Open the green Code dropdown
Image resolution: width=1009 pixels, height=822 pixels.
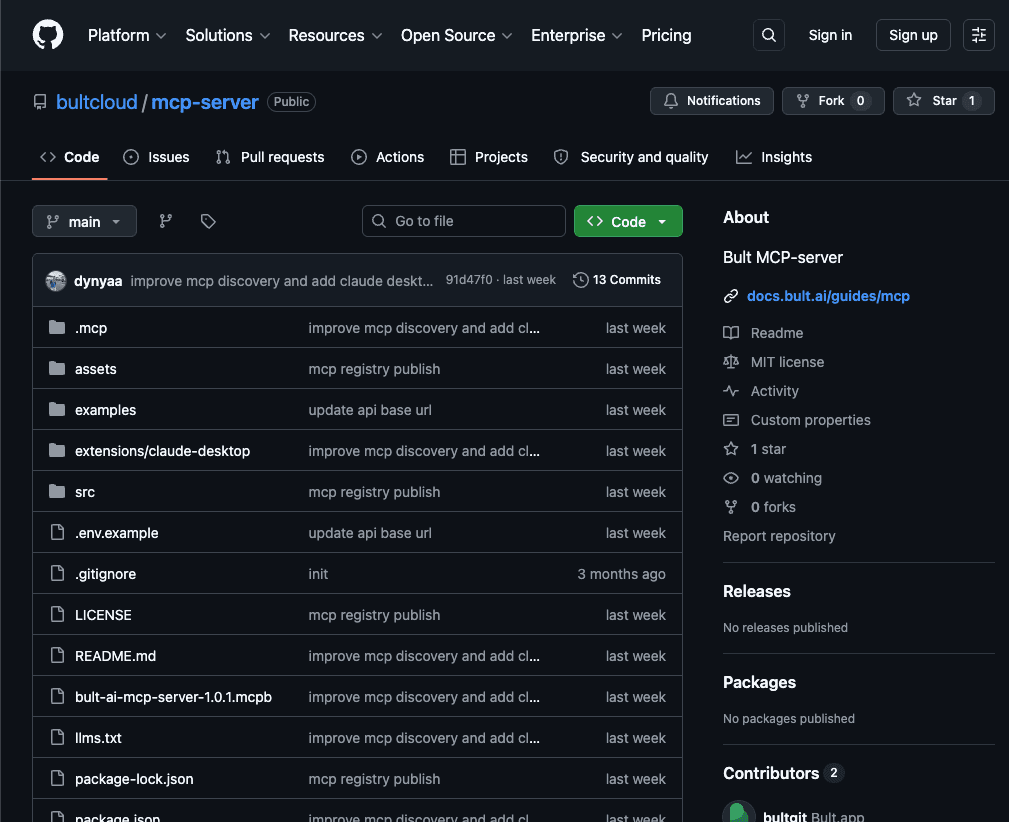point(628,221)
